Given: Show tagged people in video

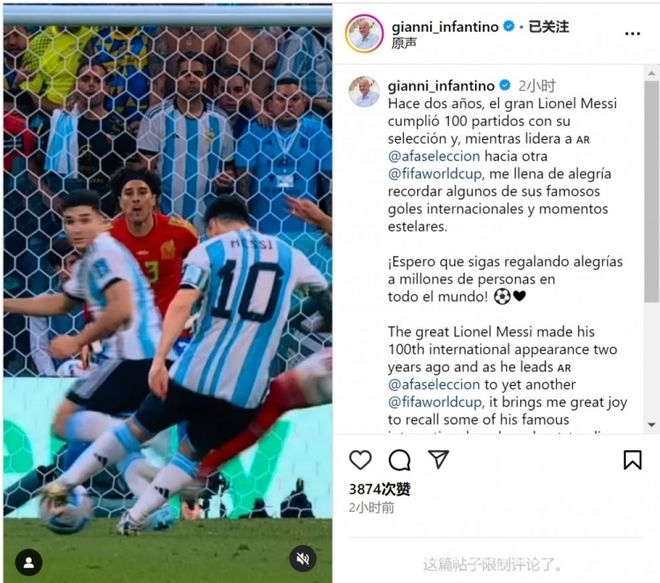Looking at the screenshot, I should [x=29, y=562].
